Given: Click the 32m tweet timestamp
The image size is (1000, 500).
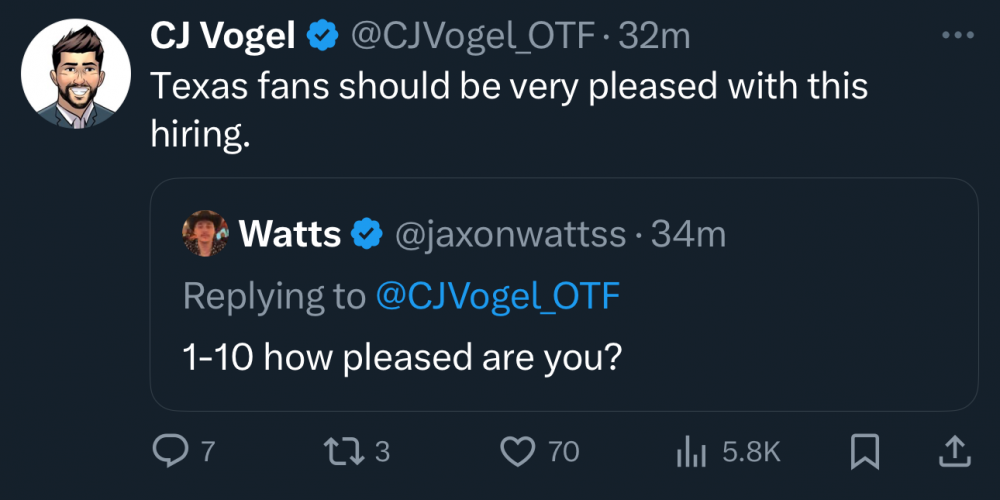Looking at the screenshot, I should click(655, 36).
